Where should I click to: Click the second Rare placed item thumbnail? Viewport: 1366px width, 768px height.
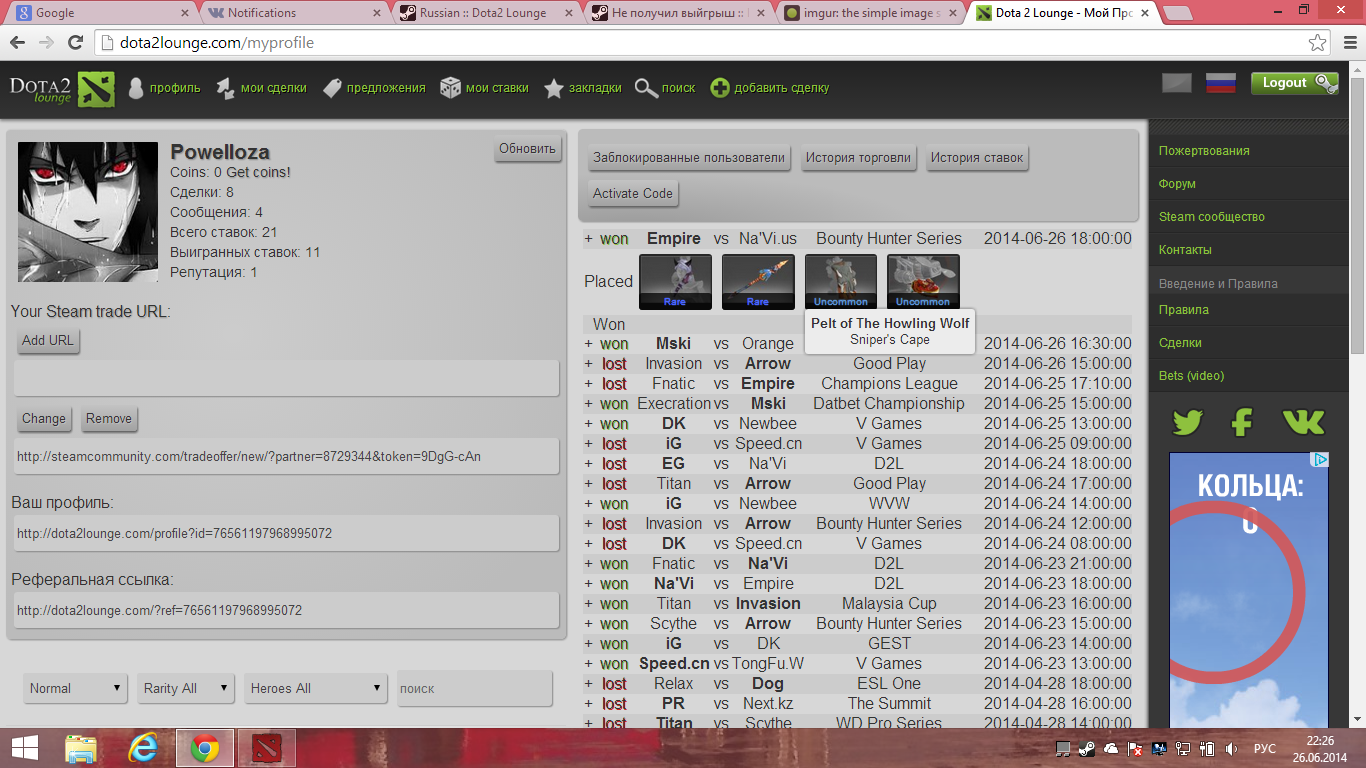point(758,281)
